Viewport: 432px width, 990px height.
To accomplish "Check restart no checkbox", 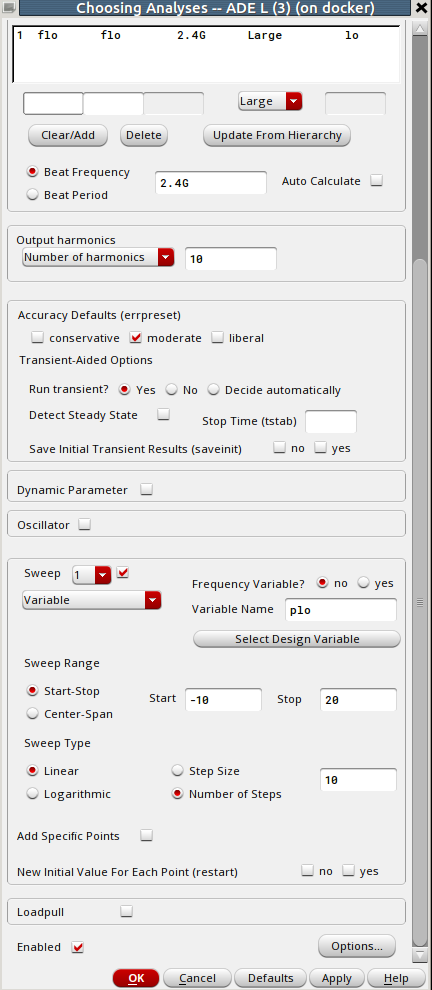I will point(308,871).
